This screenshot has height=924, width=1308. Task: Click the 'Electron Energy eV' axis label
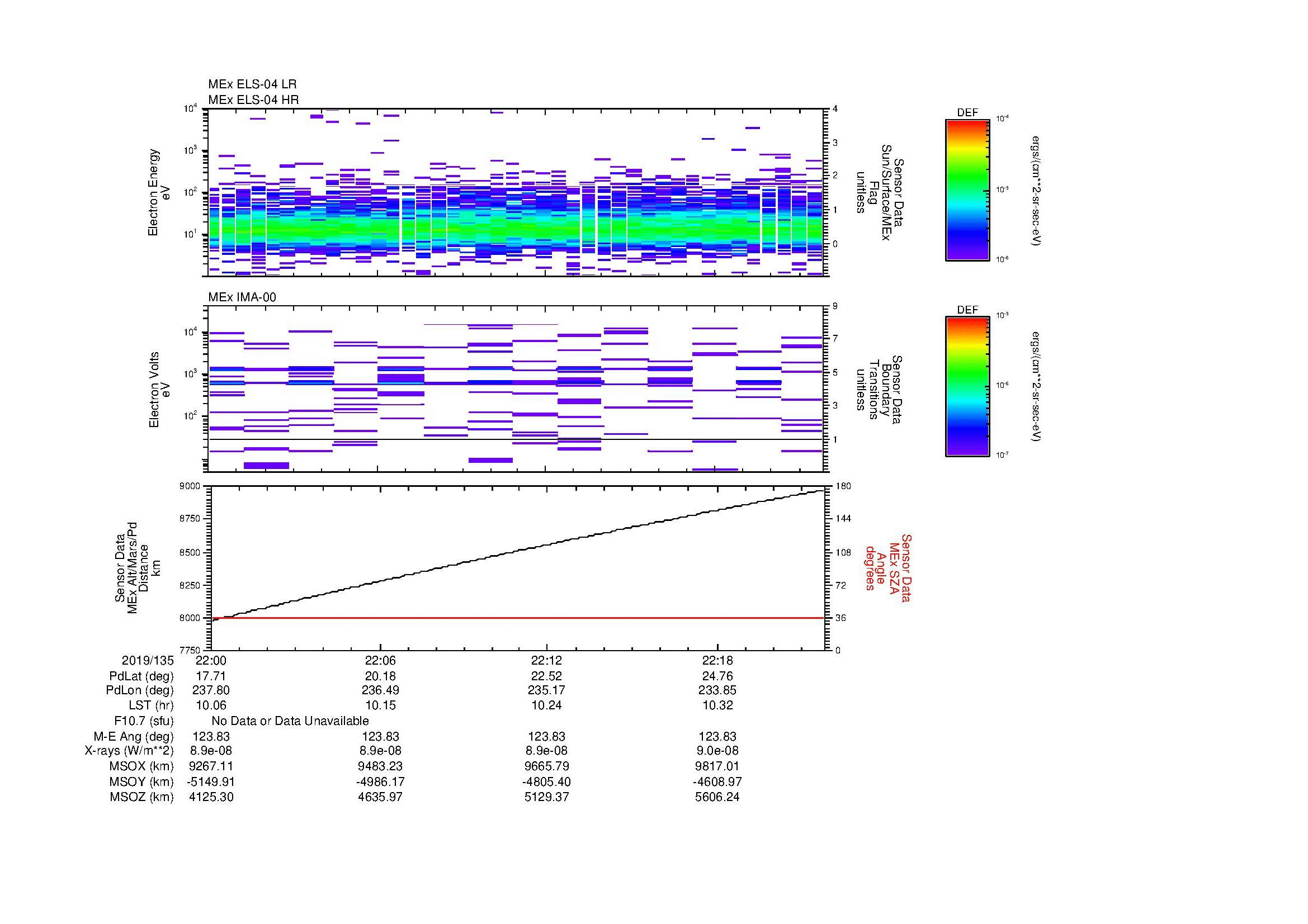pyautogui.click(x=159, y=192)
